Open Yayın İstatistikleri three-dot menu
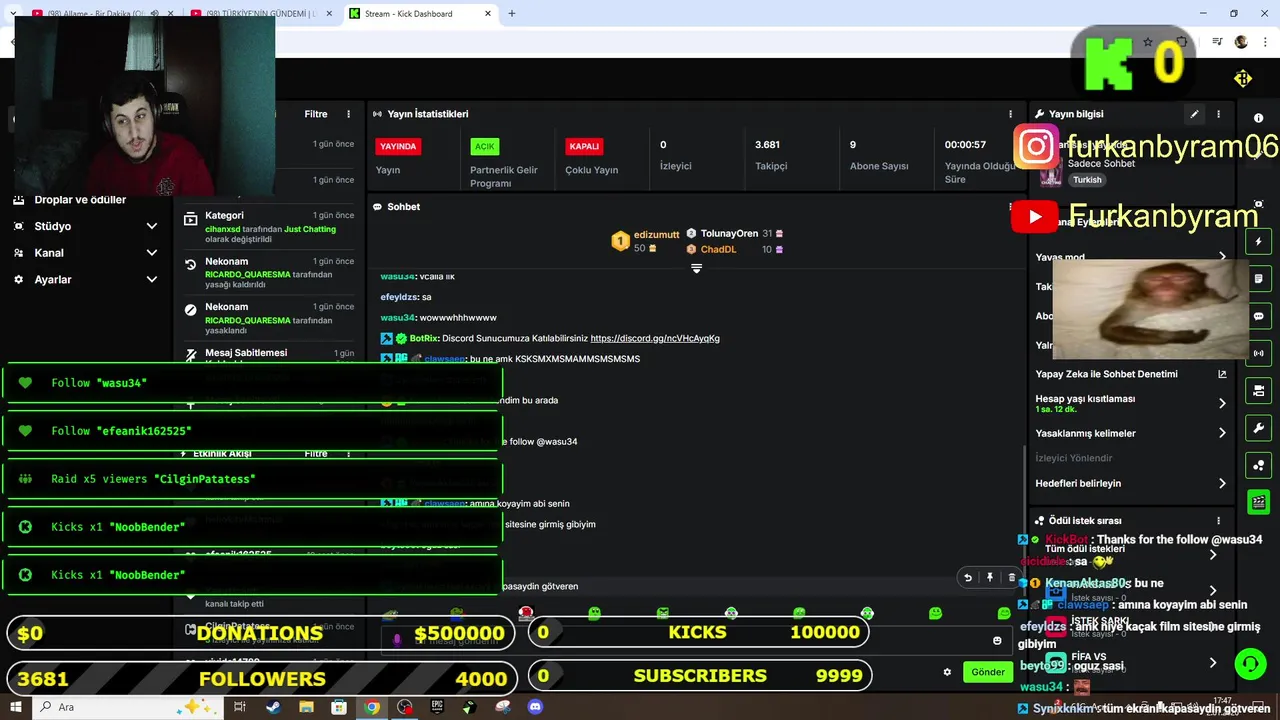 pos(1011,114)
